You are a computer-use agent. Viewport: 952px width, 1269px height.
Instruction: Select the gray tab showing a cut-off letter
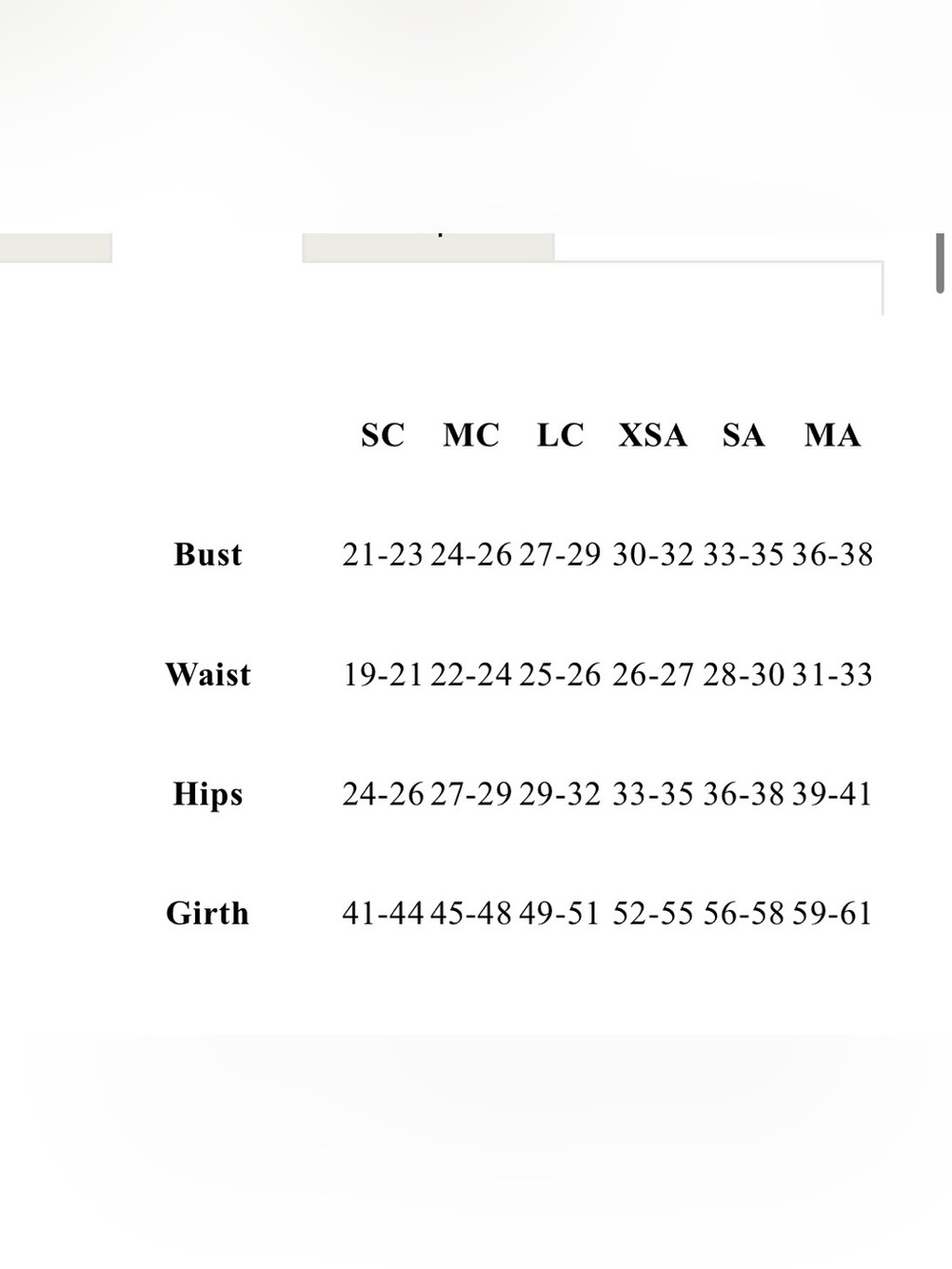(428, 247)
